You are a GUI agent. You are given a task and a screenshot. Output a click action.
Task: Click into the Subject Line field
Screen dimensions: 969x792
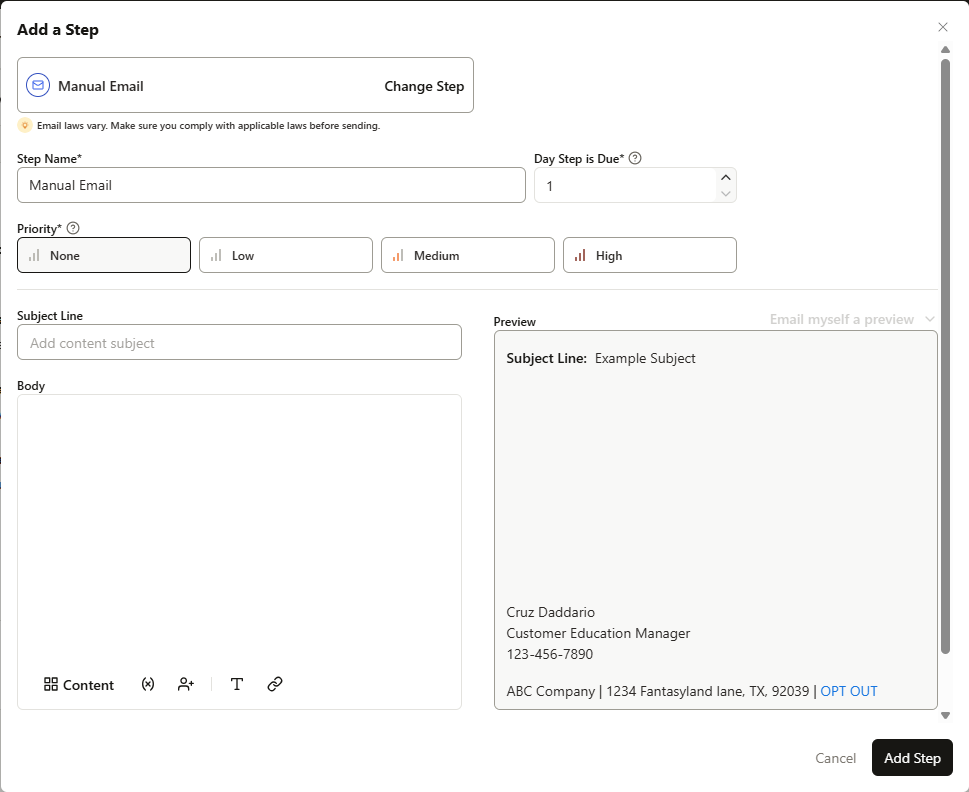pyautogui.click(x=239, y=342)
